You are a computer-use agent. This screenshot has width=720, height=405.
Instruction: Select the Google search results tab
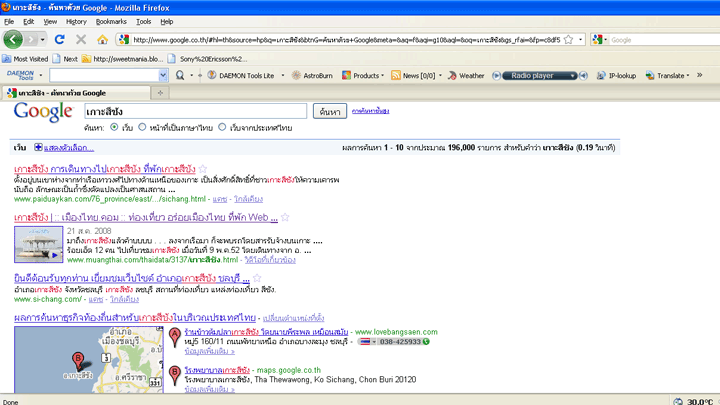pyautogui.click(x=76, y=93)
